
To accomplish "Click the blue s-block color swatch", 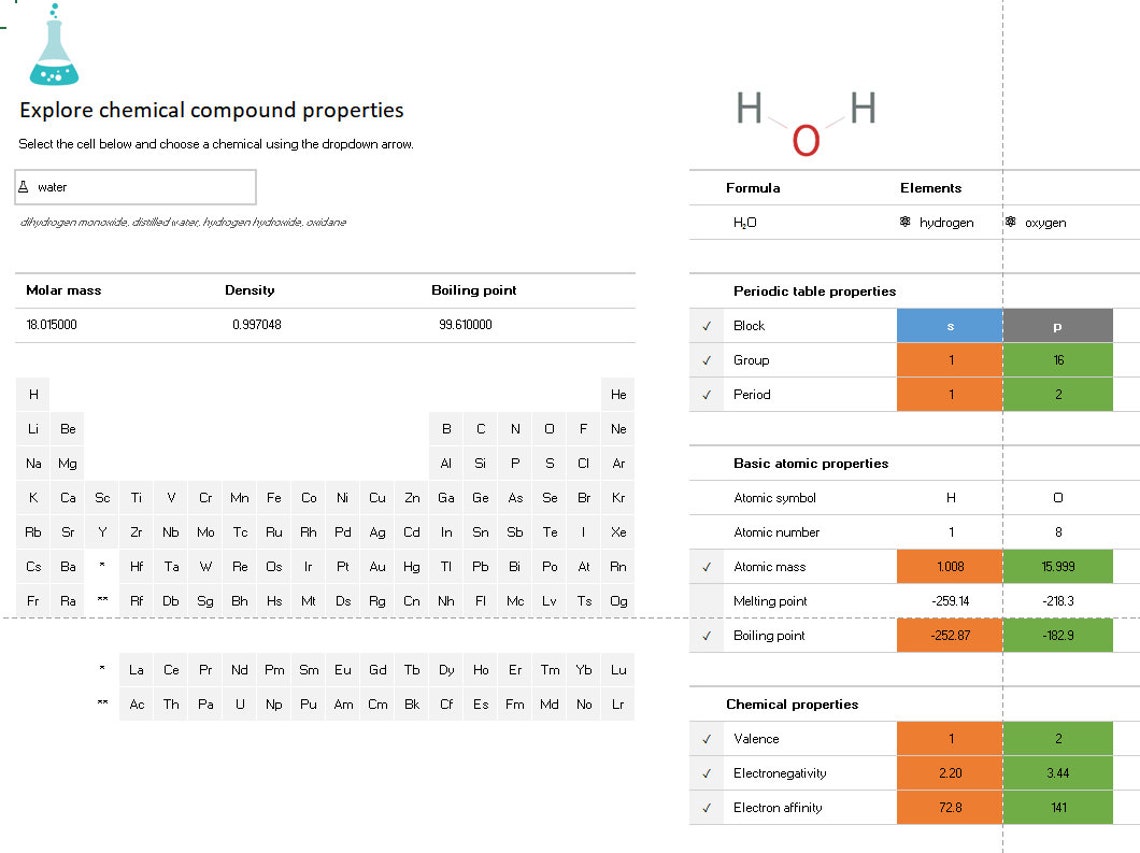I will (949, 325).
